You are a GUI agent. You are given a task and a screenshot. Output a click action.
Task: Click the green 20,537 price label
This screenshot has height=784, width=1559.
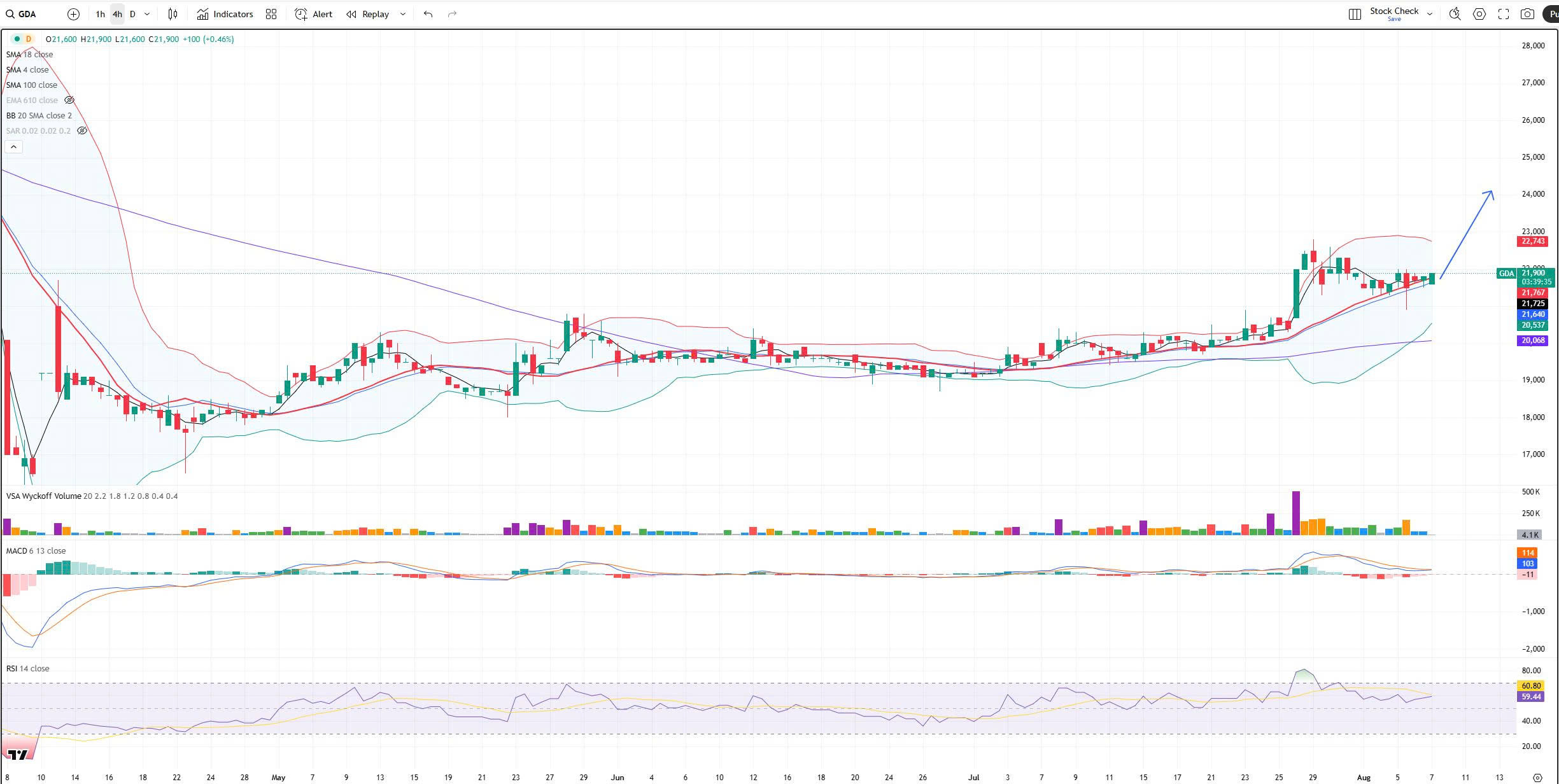pyautogui.click(x=1532, y=325)
